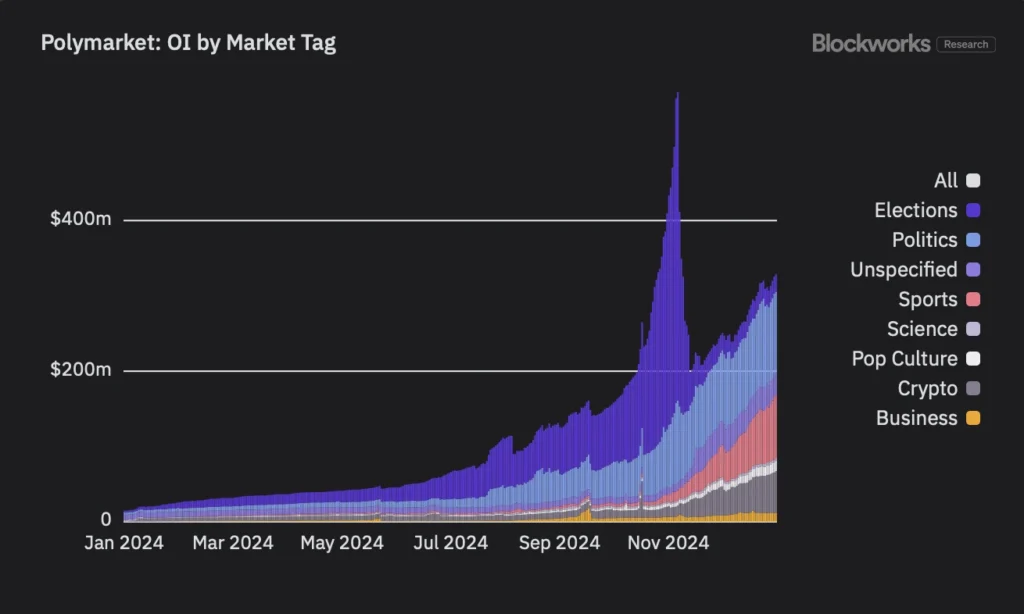Click the $200m y-axis label
This screenshot has height=614, width=1024.
click(x=81, y=370)
